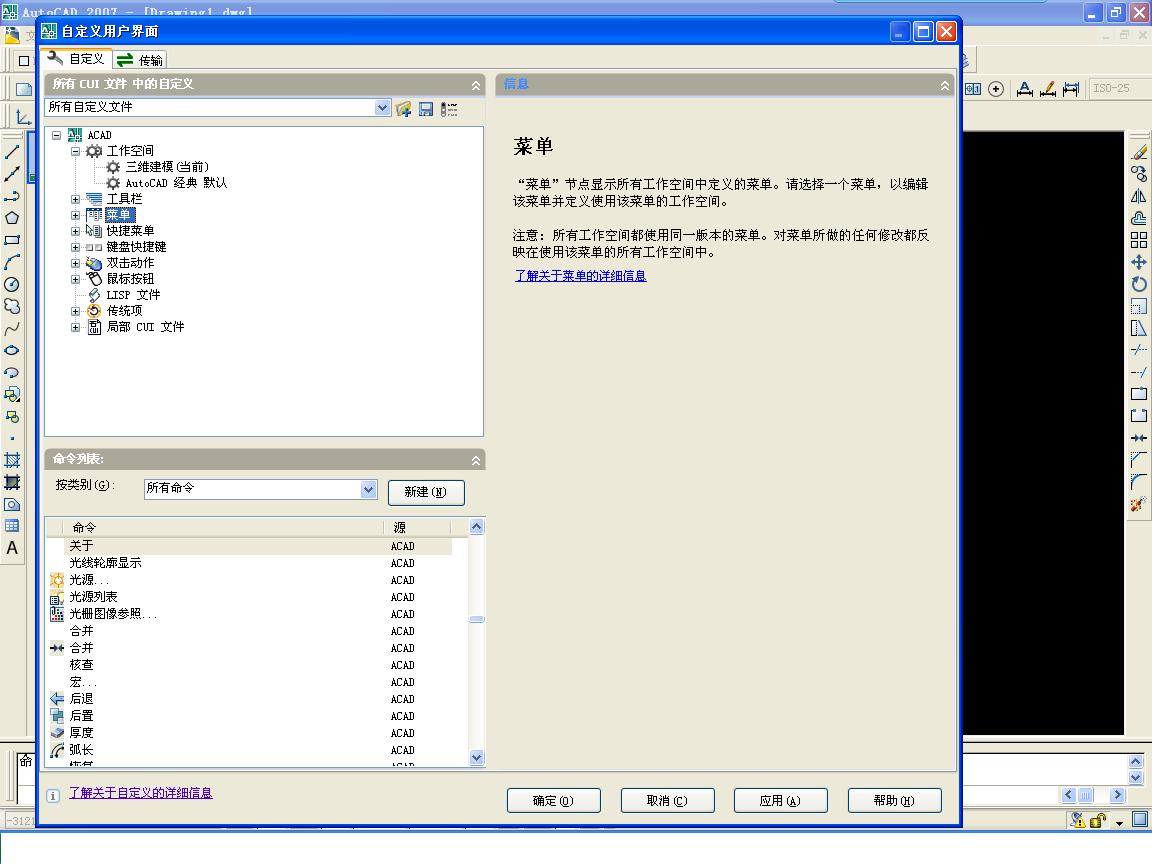Switch to the 传输 tab
The width and height of the screenshot is (1152, 864).
pyautogui.click(x=140, y=60)
